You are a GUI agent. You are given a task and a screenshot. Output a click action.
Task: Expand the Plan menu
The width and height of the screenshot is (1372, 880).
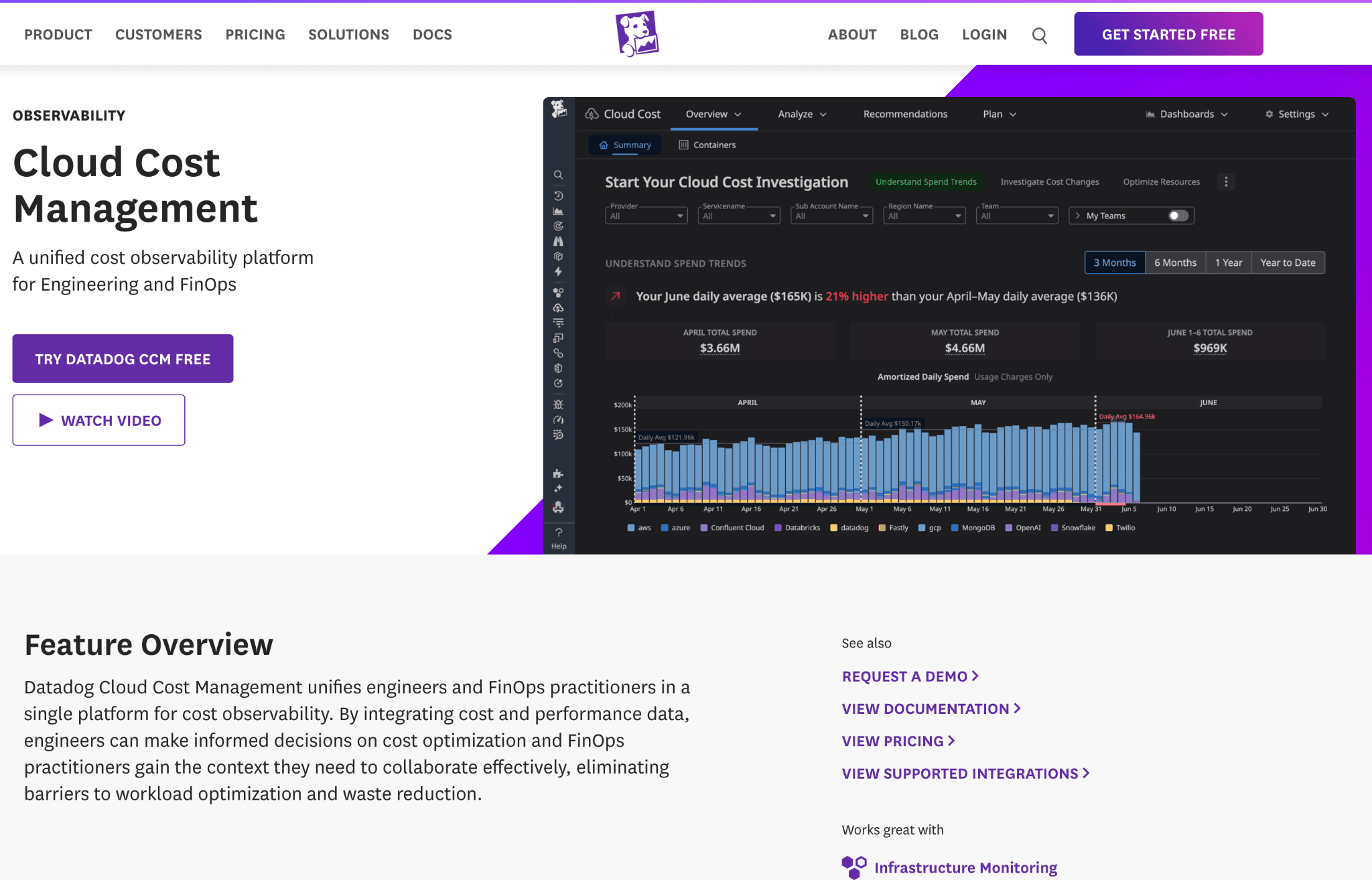point(1000,115)
